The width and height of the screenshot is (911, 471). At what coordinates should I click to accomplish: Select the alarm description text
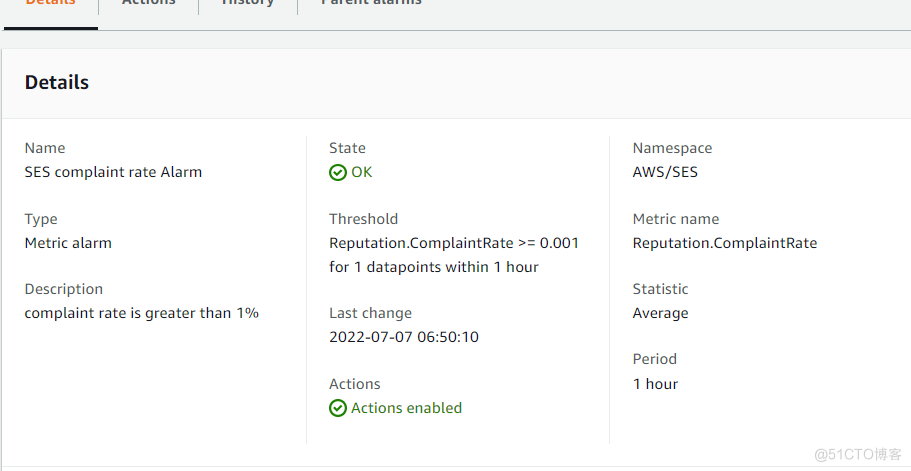142,313
